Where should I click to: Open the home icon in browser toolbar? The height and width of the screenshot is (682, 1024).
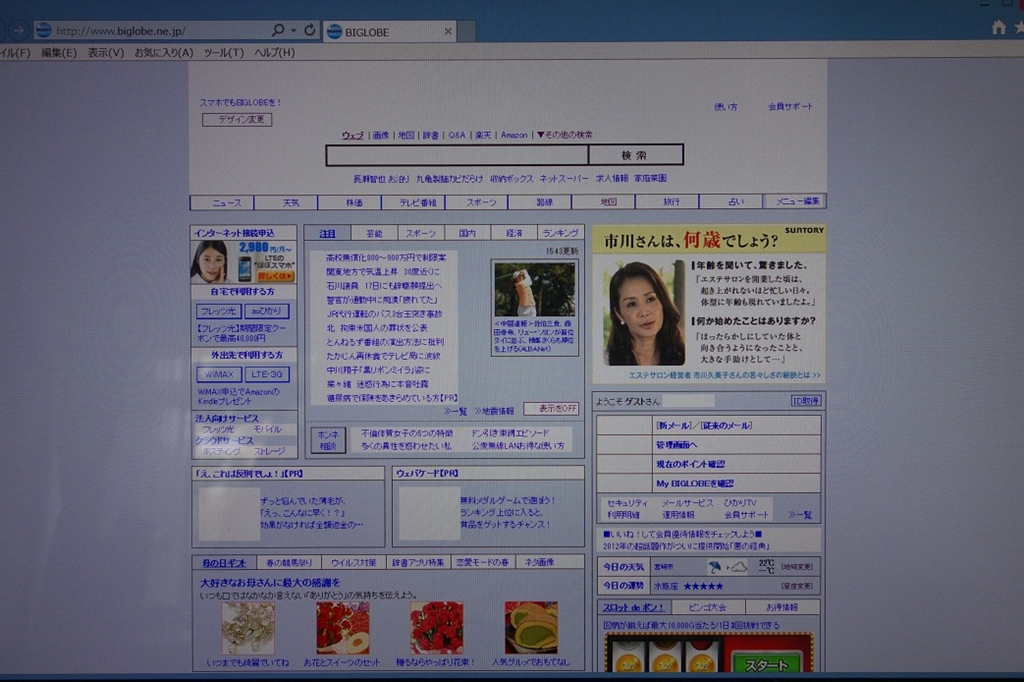tap(999, 27)
